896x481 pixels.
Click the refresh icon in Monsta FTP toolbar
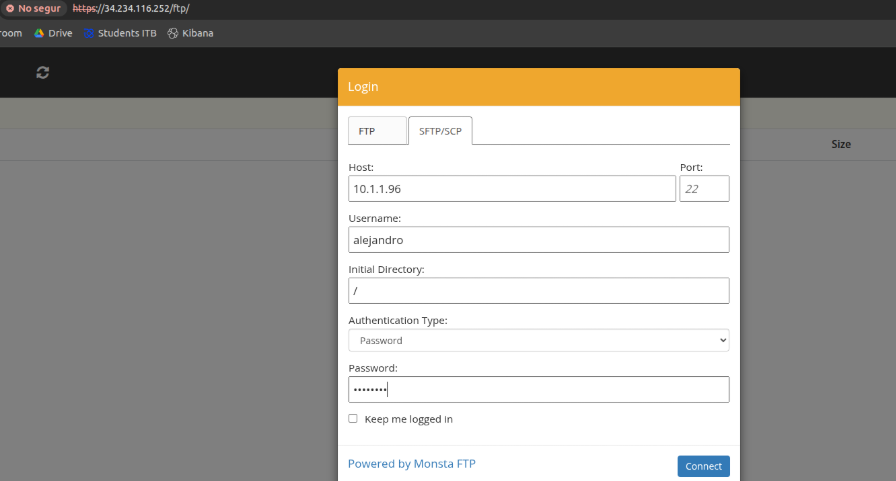click(x=42, y=72)
